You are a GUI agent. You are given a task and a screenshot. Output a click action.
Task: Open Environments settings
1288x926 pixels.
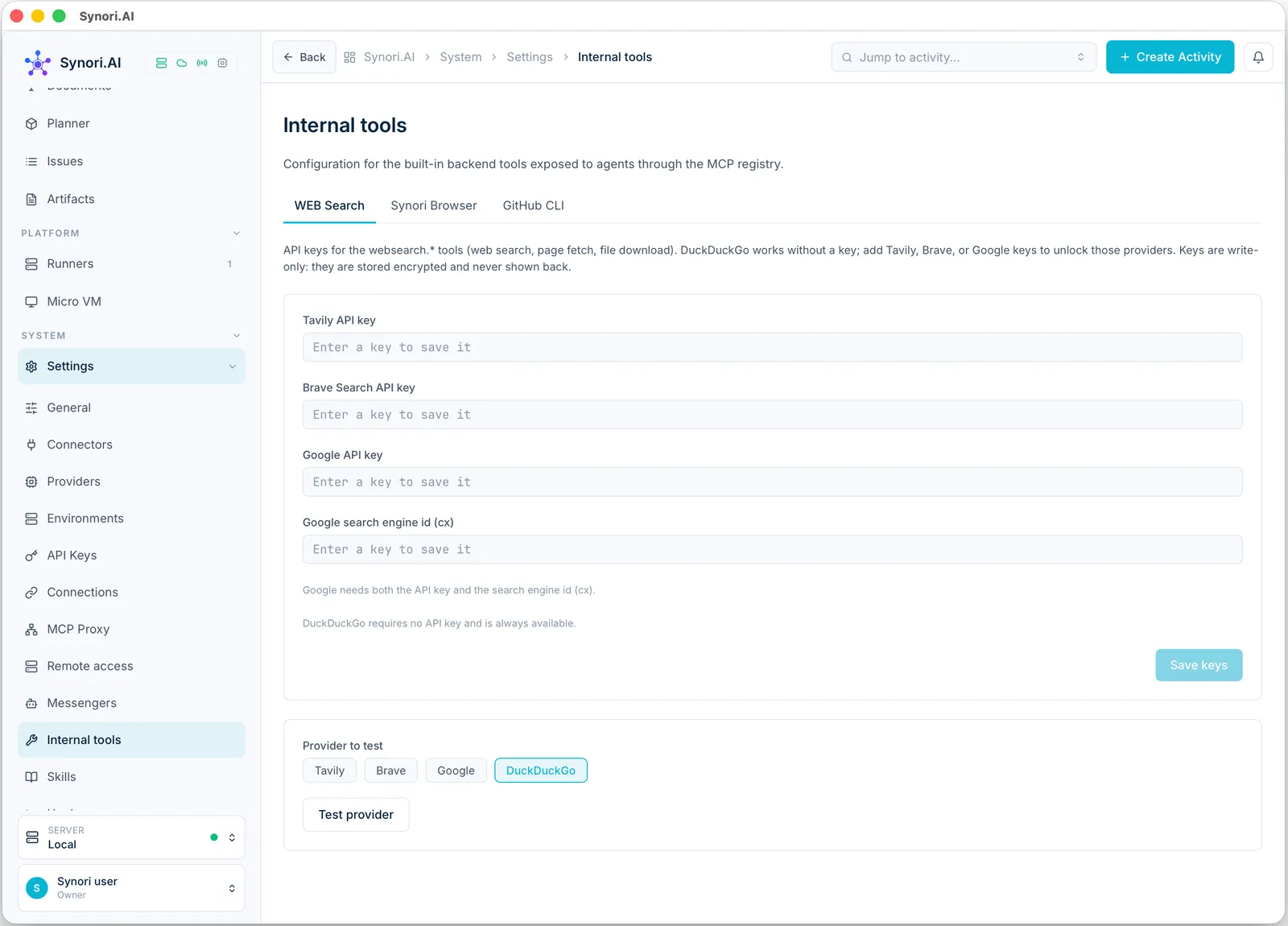(131, 519)
